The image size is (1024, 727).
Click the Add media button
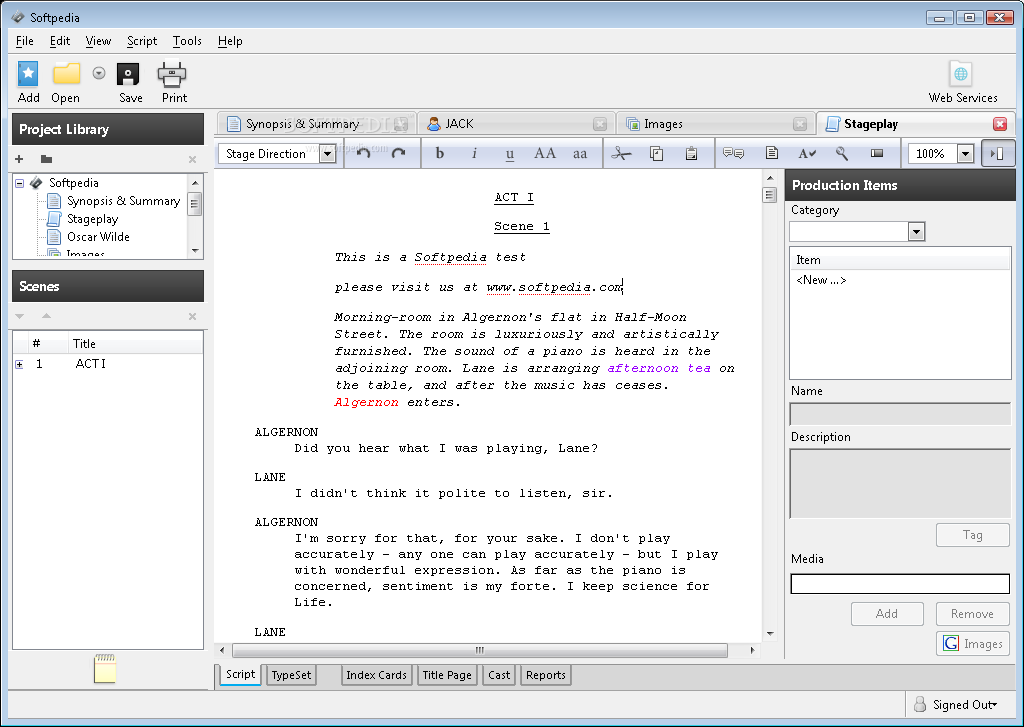887,613
